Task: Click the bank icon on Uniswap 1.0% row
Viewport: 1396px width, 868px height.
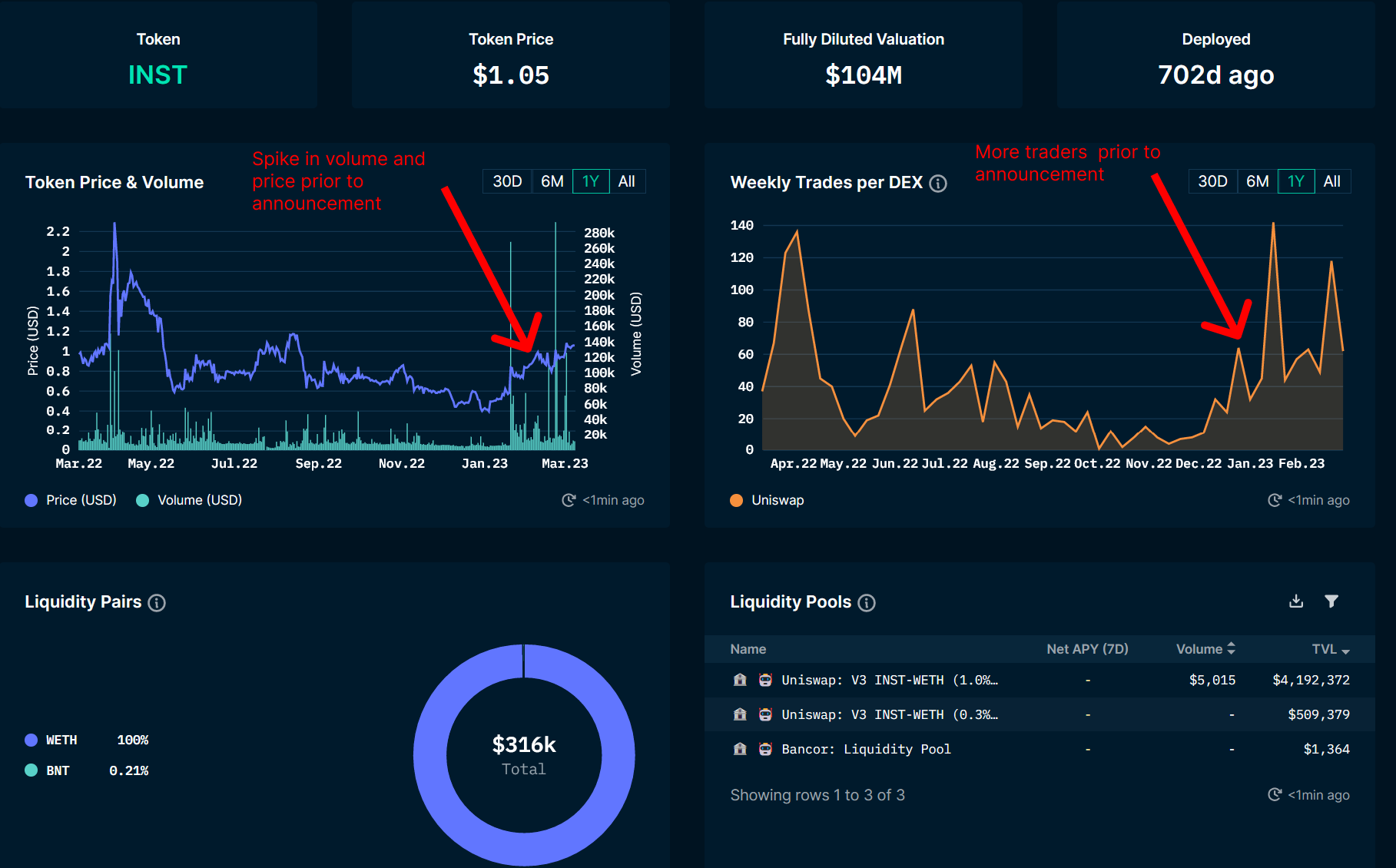Action: click(x=740, y=680)
